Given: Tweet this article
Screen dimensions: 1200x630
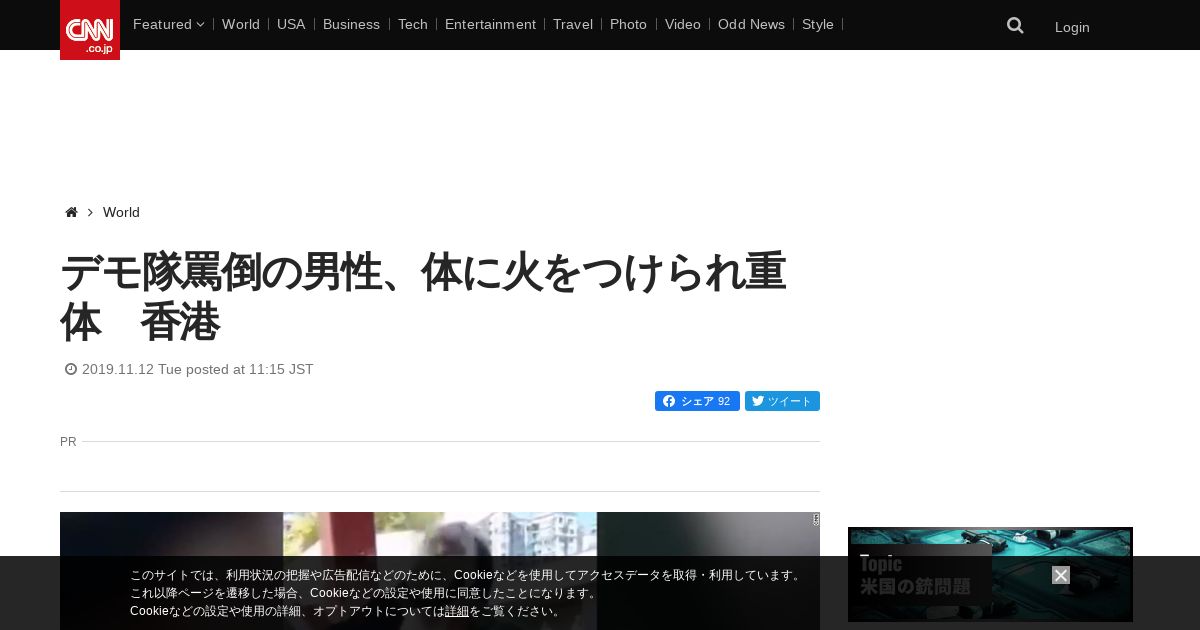Looking at the screenshot, I should (x=782, y=401).
